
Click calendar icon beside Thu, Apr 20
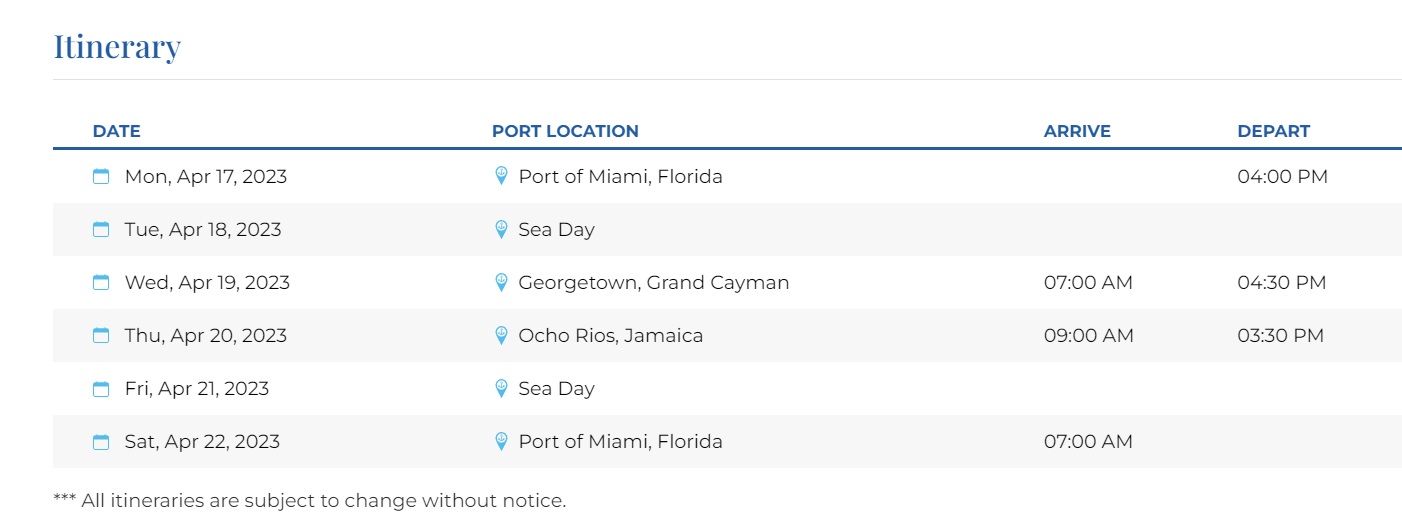[x=101, y=336]
